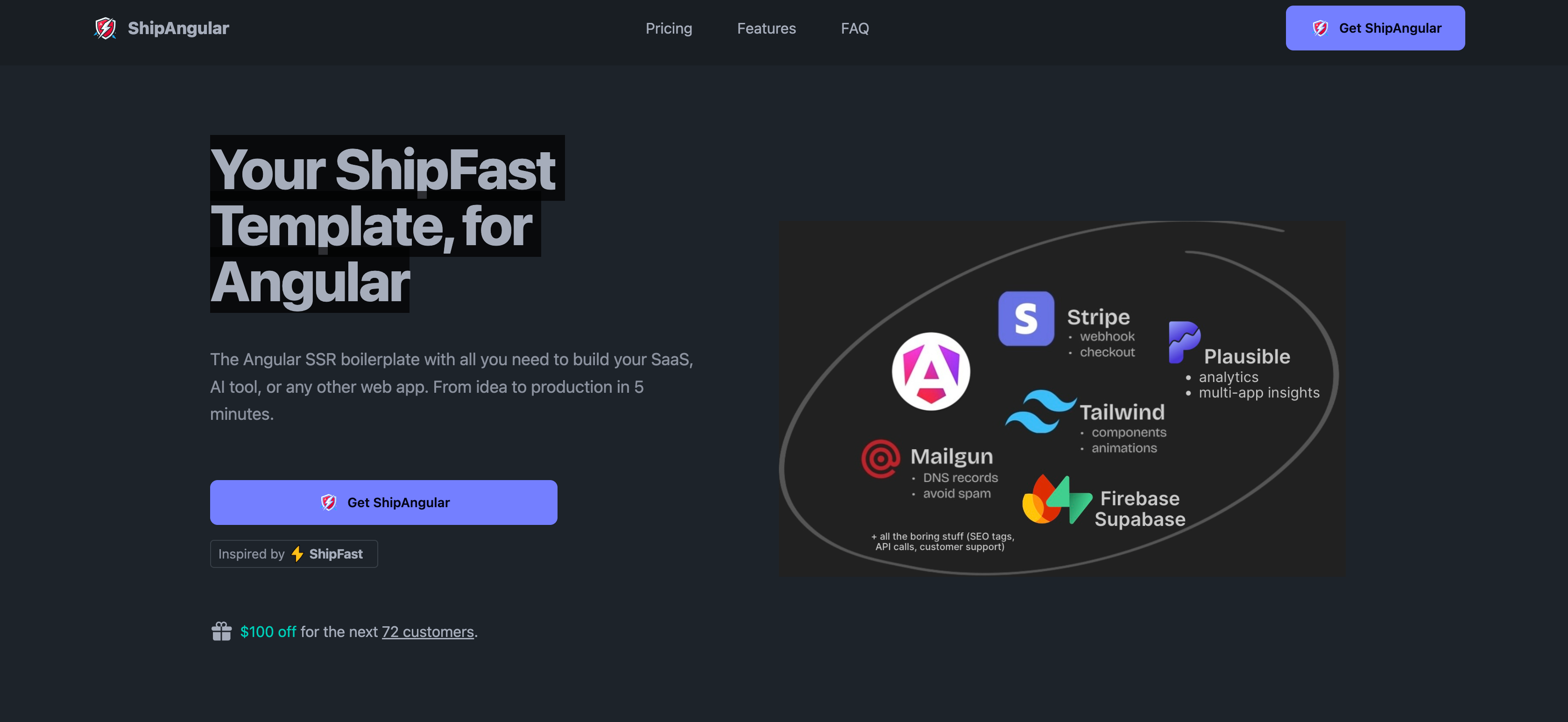
Task: Click the Mailgun heading text
Action: click(x=951, y=457)
